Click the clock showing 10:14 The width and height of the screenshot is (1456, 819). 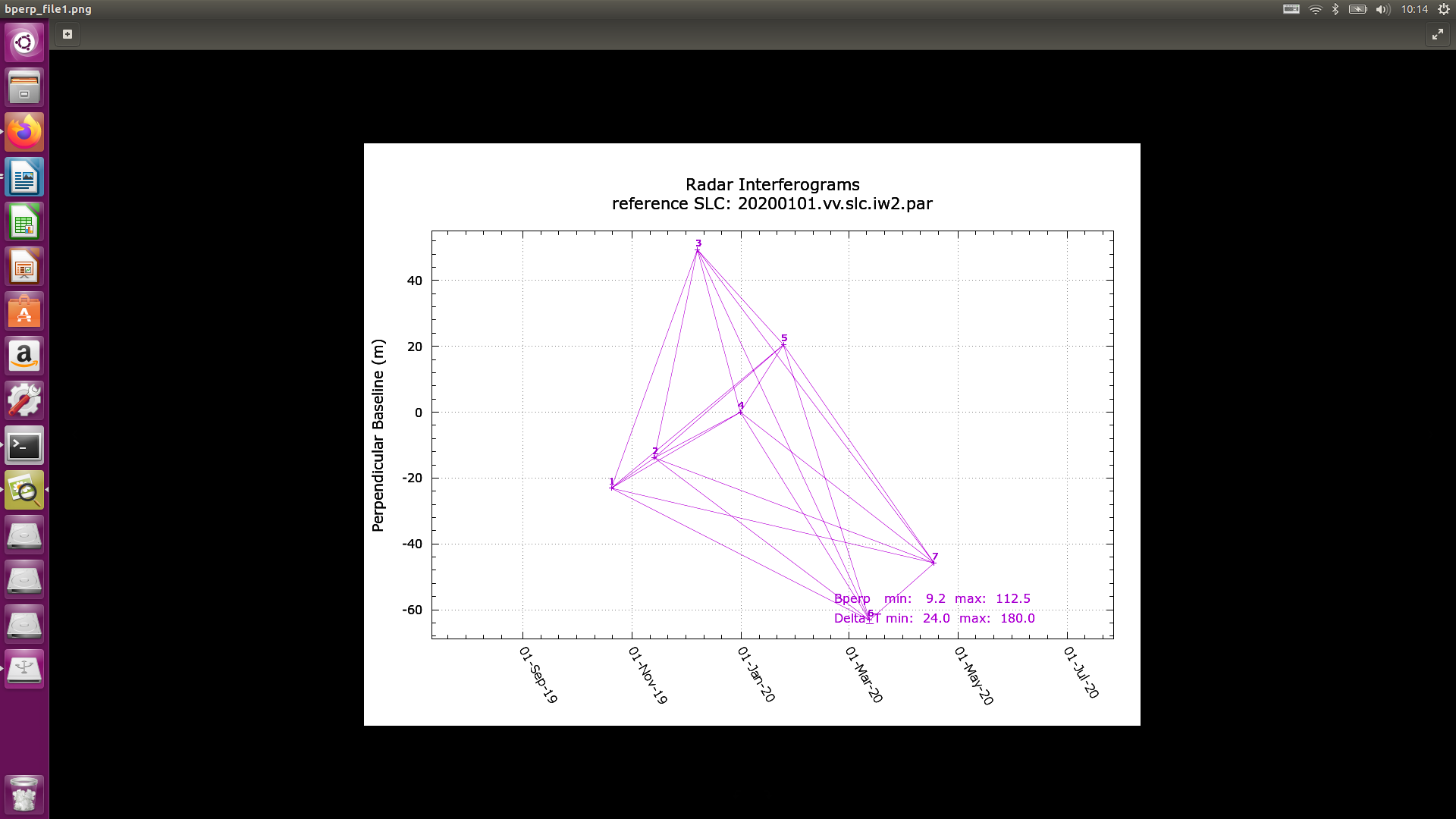(x=1414, y=9)
